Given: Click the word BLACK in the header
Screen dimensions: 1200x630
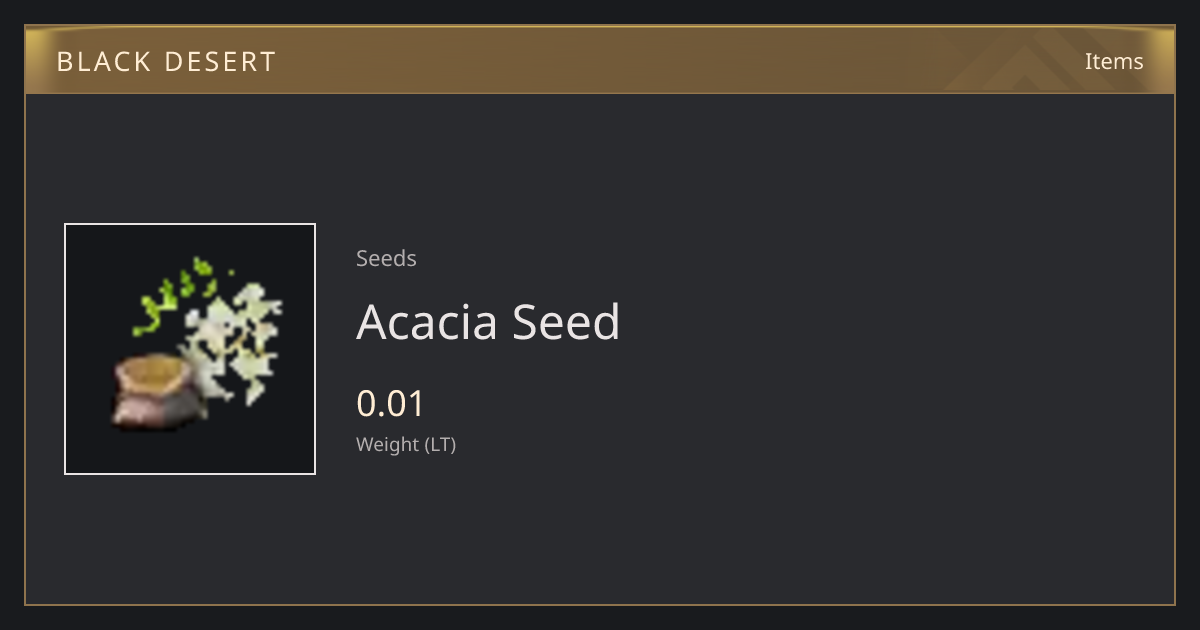Looking at the screenshot, I should [101, 62].
